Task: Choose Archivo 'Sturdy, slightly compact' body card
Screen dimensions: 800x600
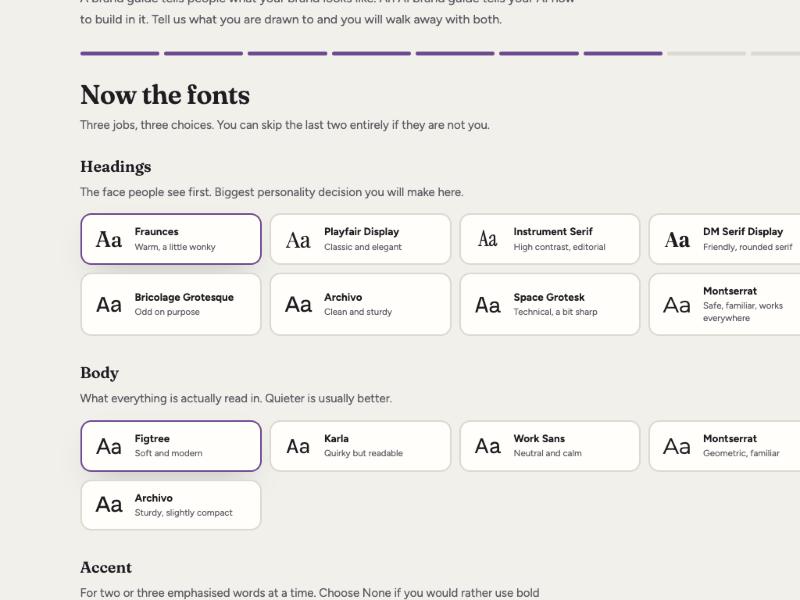Action: click(x=171, y=505)
